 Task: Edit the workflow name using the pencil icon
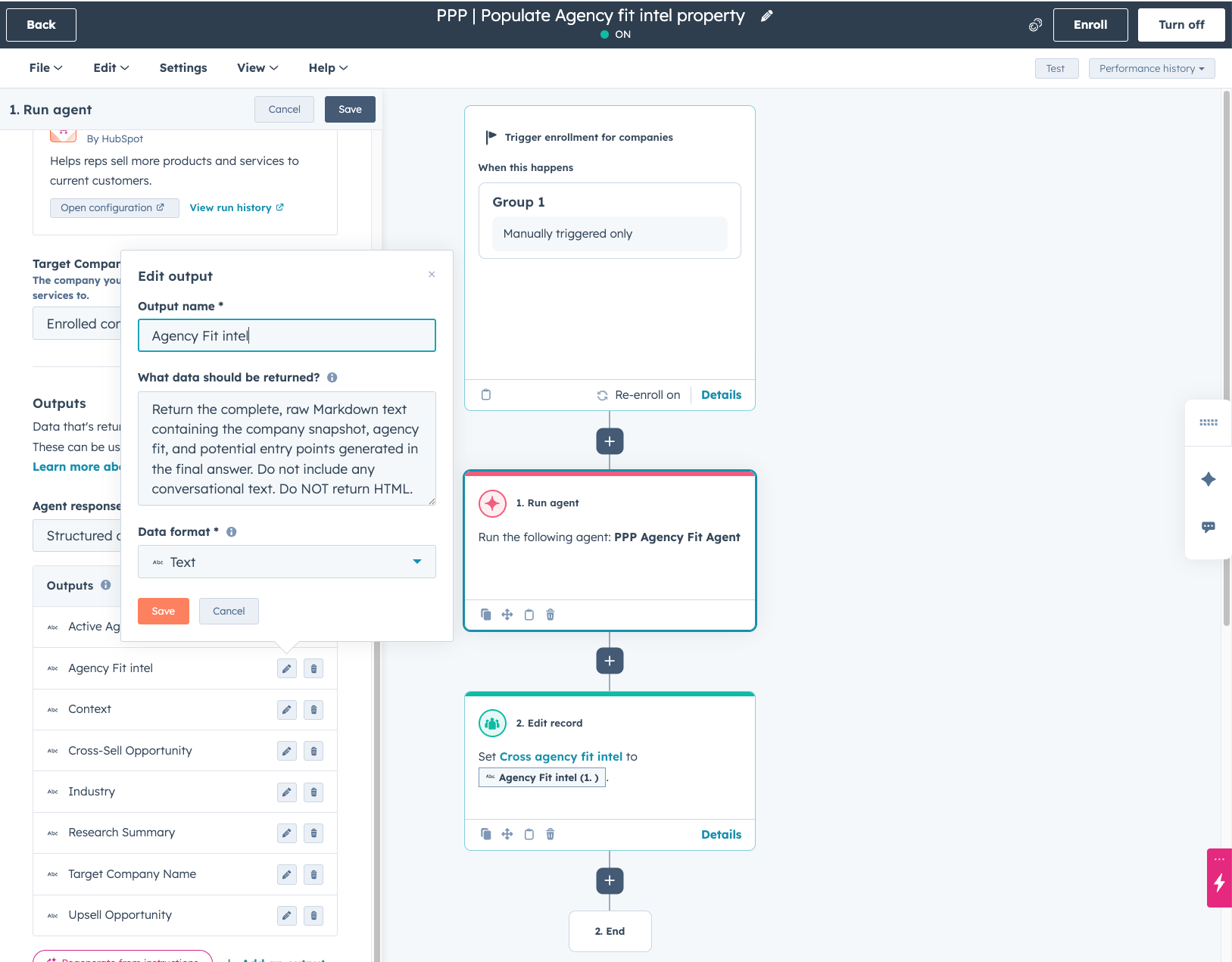tap(766, 15)
